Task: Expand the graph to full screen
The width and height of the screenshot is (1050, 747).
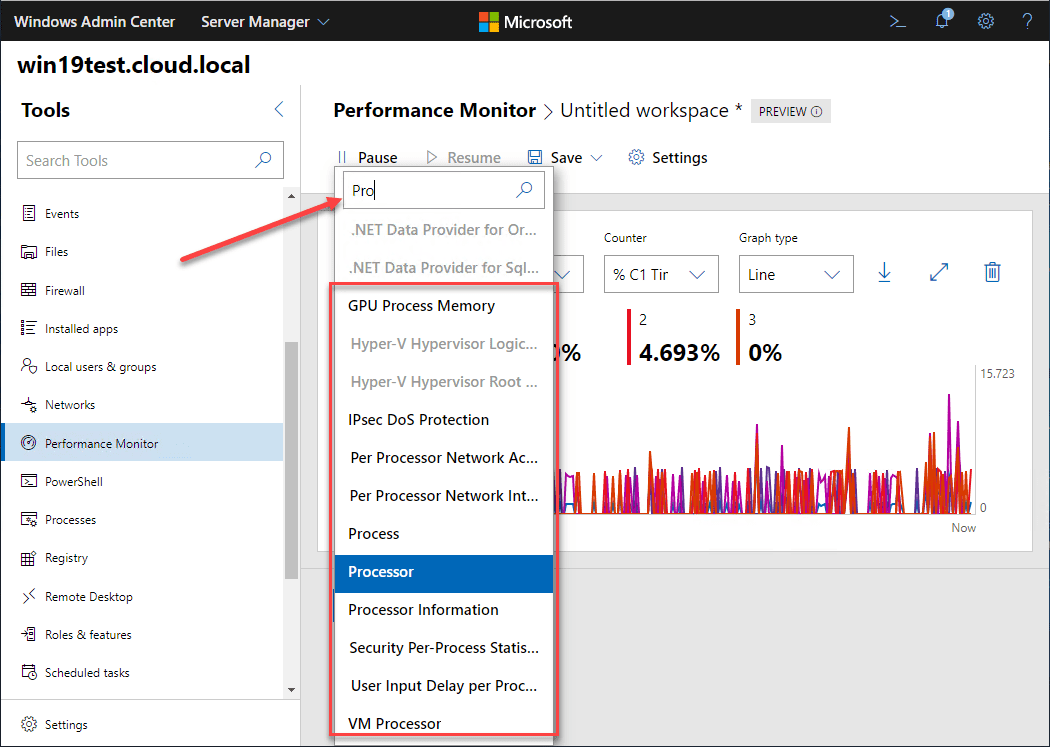Action: click(x=938, y=273)
